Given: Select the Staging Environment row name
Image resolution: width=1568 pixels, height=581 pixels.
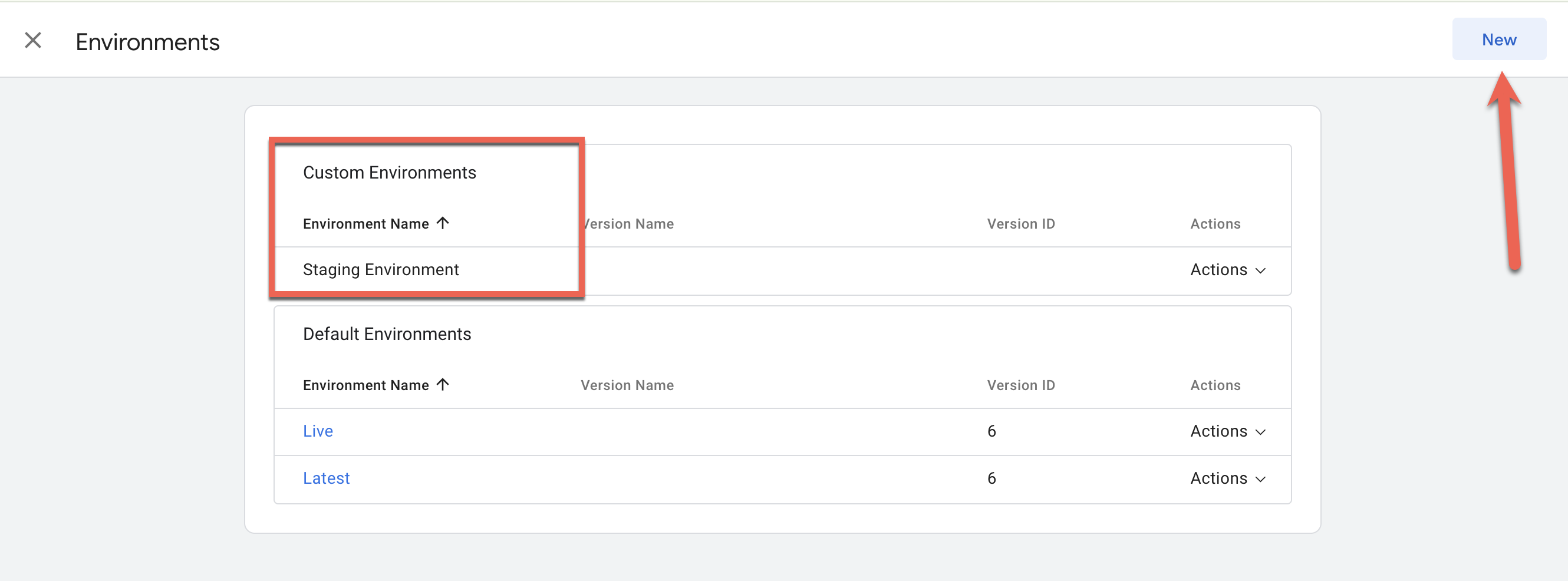Looking at the screenshot, I should [381, 269].
